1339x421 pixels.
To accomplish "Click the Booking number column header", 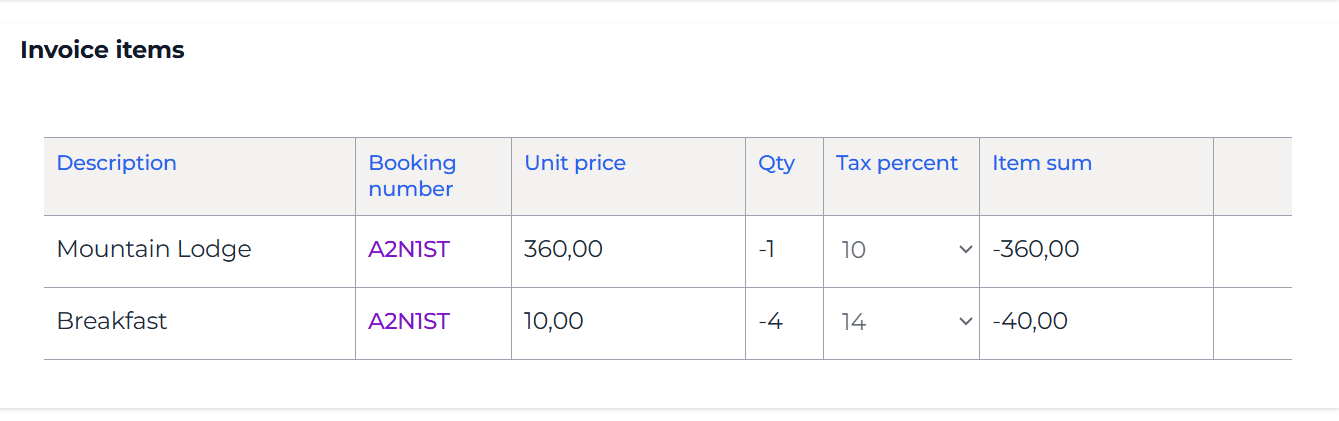I will click(412, 175).
